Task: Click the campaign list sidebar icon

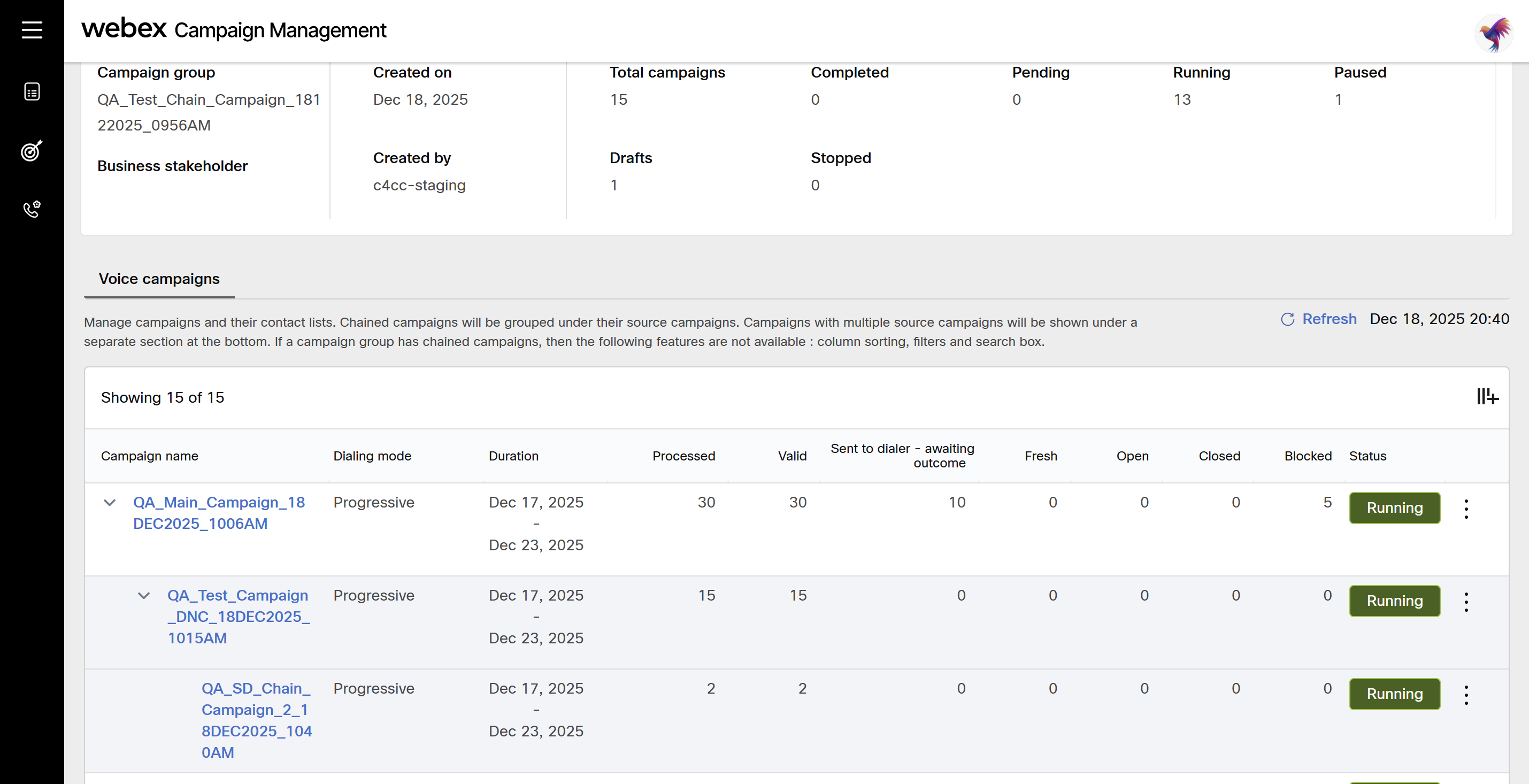Action: pos(32,92)
